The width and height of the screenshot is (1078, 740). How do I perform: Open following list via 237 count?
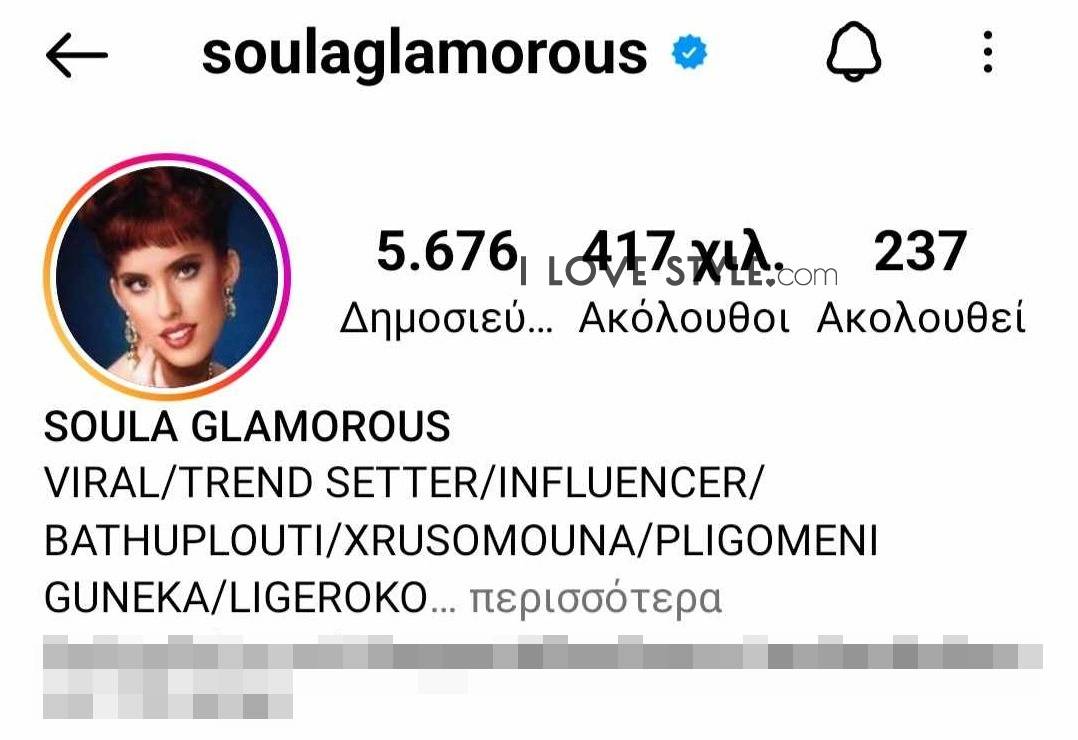(x=921, y=251)
